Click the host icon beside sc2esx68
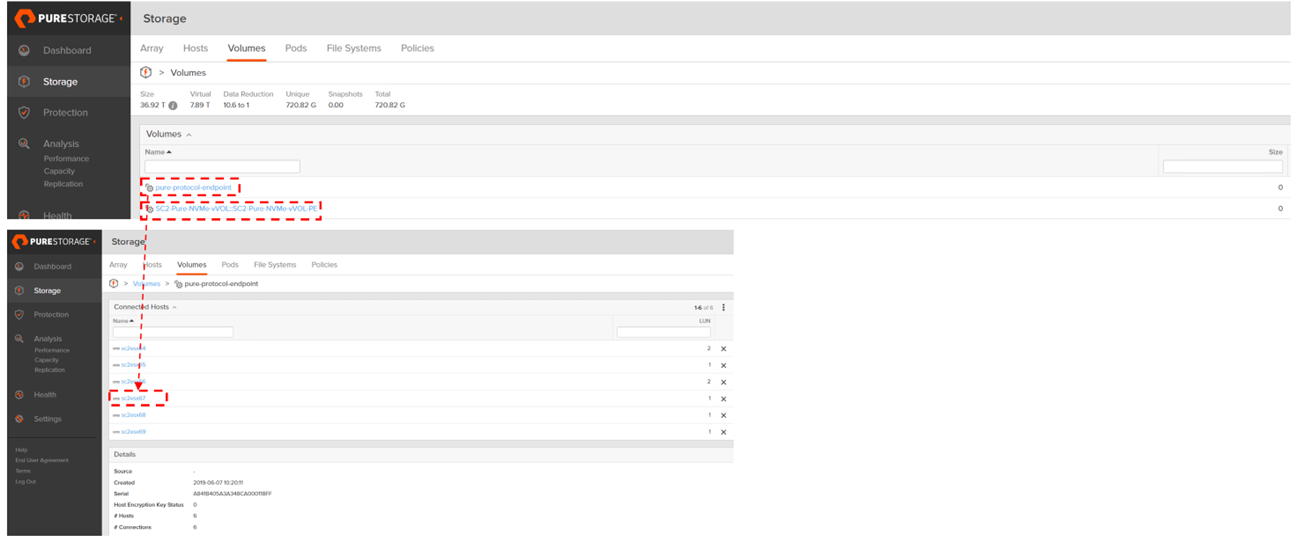Viewport: 1296px width, 542px height. tap(116, 415)
